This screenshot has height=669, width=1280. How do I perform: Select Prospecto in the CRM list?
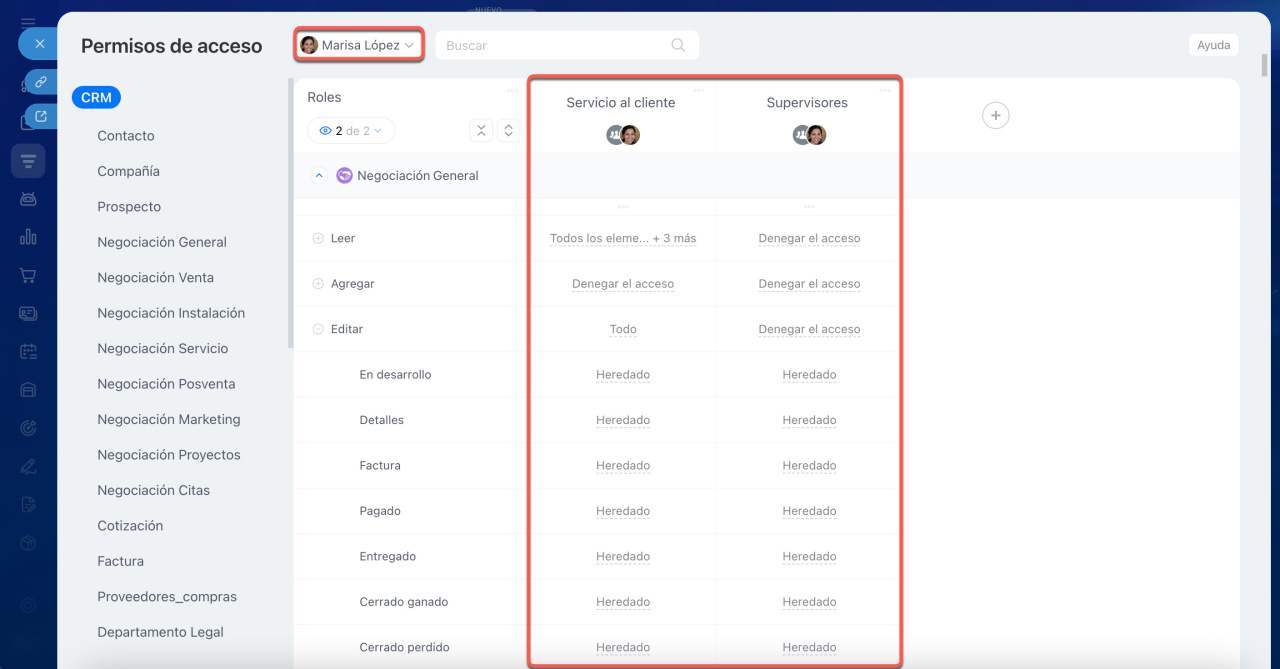[129, 207]
